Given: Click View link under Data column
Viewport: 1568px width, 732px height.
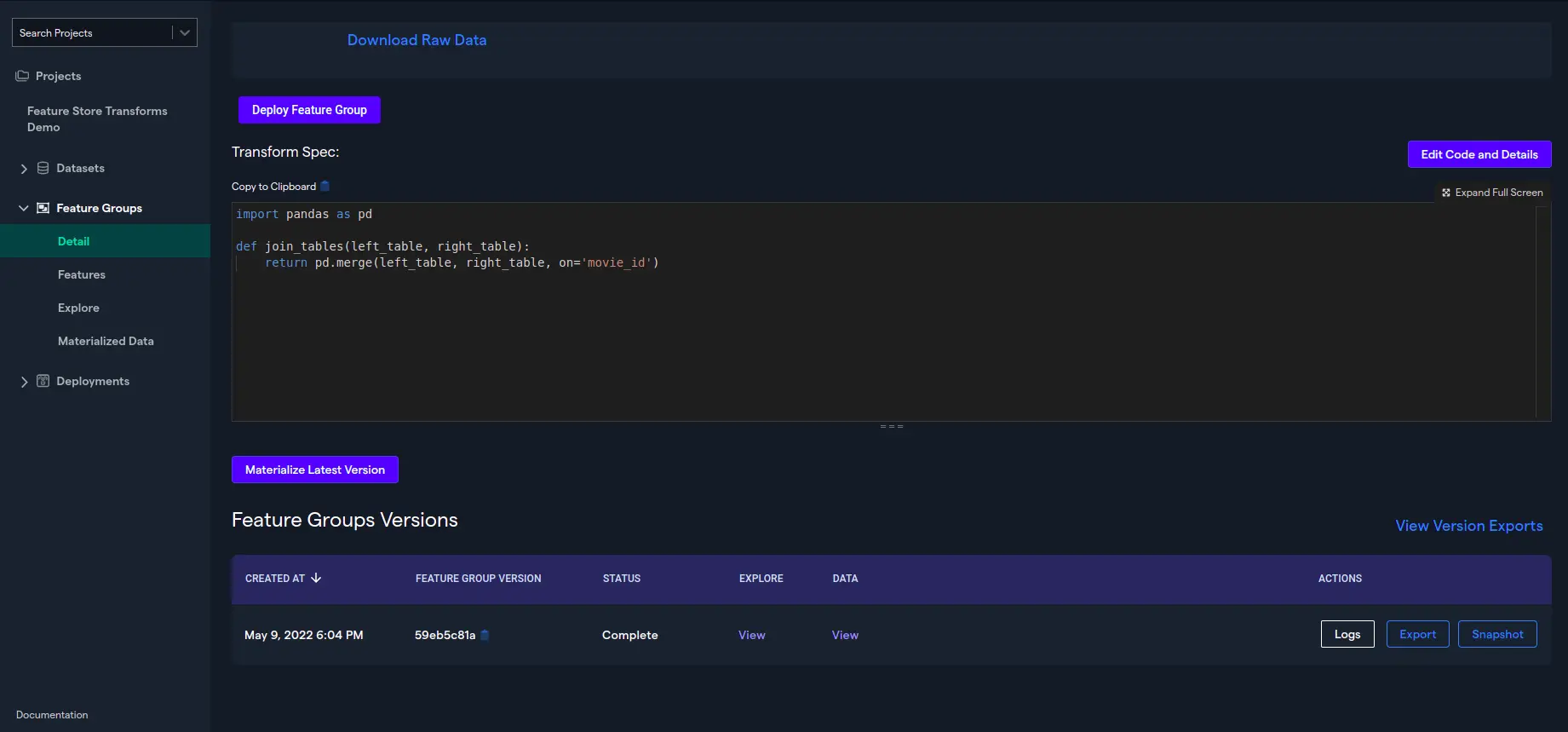Looking at the screenshot, I should [845, 635].
